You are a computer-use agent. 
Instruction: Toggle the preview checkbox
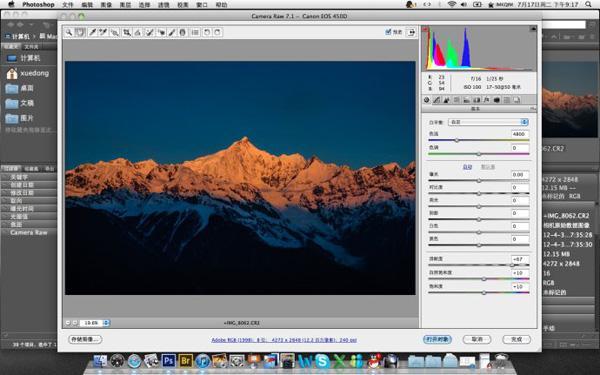[x=388, y=32]
